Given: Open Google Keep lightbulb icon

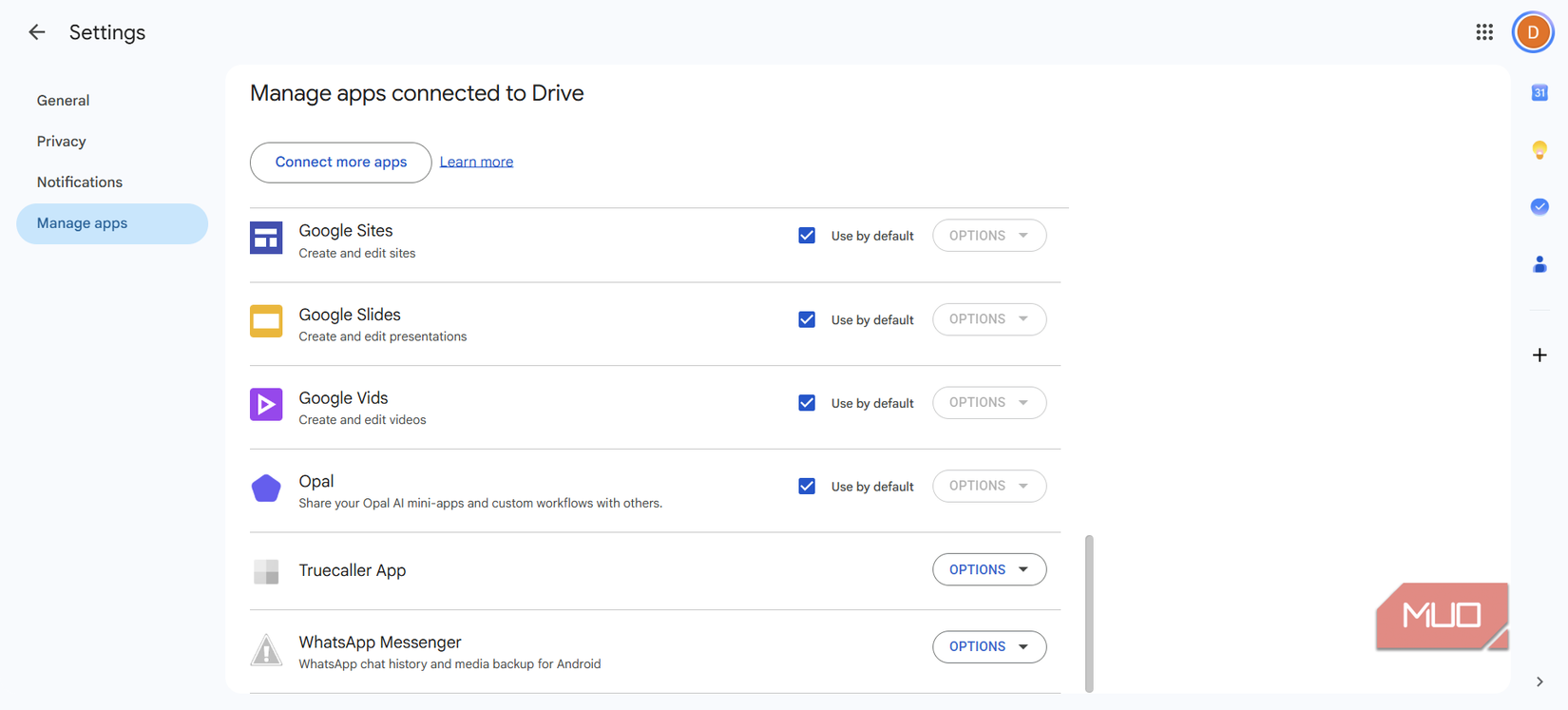Looking at the screenshot, I should (x=1539, y=150).
